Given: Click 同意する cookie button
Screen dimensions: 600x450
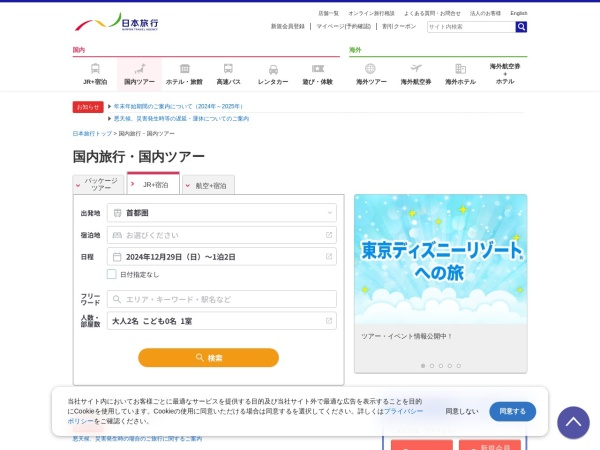Looking at the screenshot, I should [x=512, y=411].
